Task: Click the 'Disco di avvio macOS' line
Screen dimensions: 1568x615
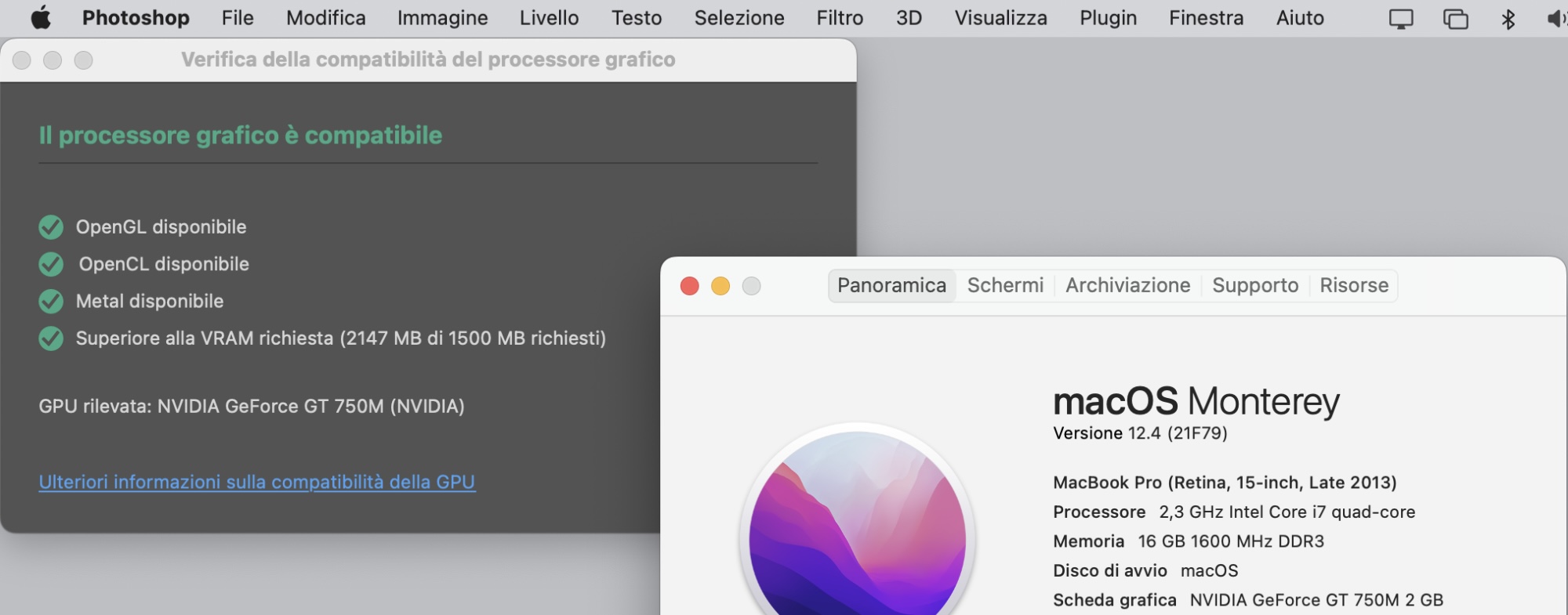Action: click(x=1145, y=571)
